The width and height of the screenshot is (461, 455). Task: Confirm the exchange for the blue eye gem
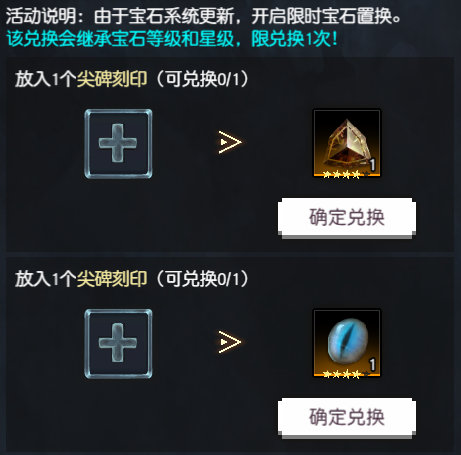(x=347, y=417)
